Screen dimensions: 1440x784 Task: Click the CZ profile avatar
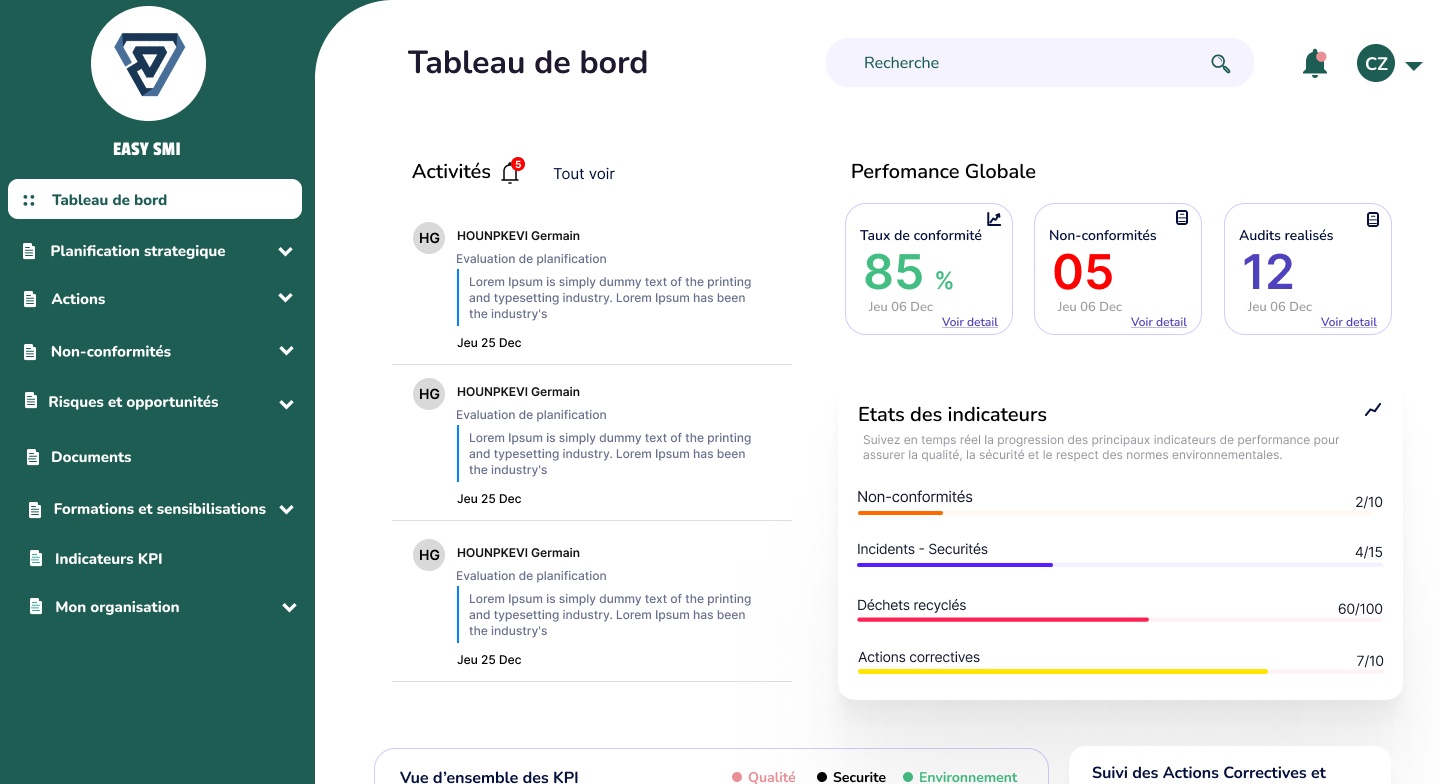[x=1375, y=63]
